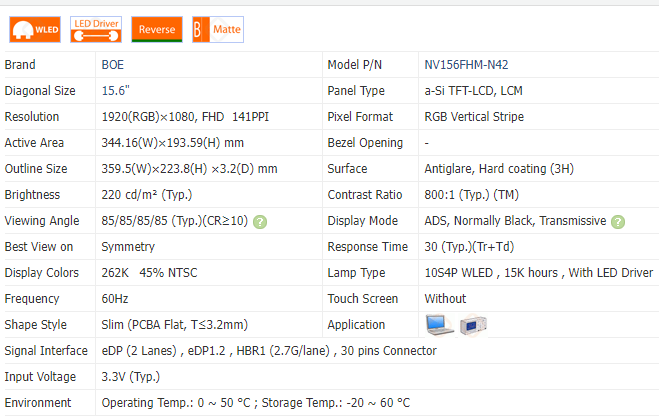Viewport: 659px width, 418px height.
Task: Click the a-Si TFT-LCD, LCM panel type
Action: pos(473,91)
